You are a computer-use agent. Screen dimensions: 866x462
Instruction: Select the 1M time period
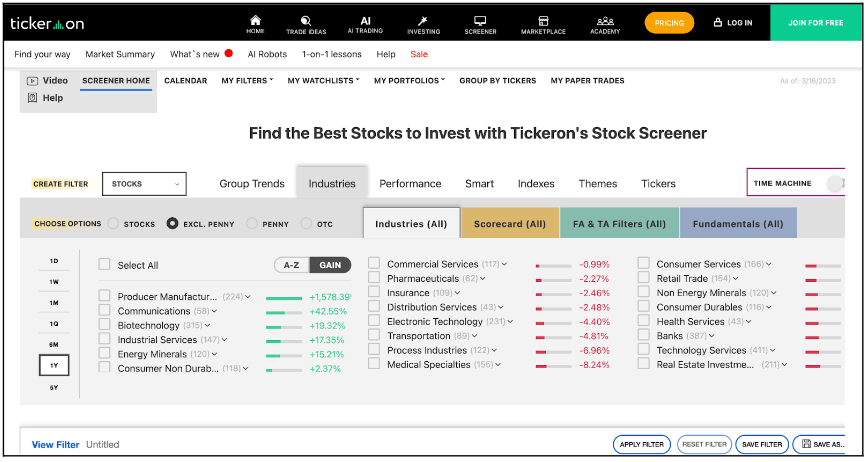(54, 302)
